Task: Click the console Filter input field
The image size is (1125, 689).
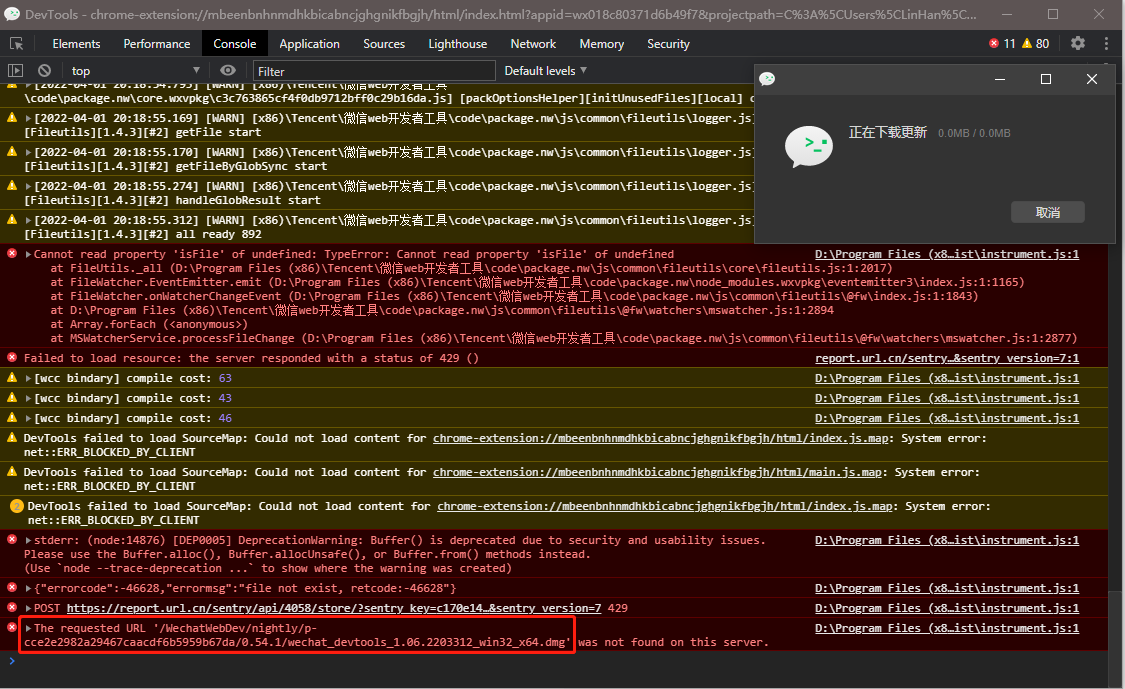Action: tap(374, 71)
